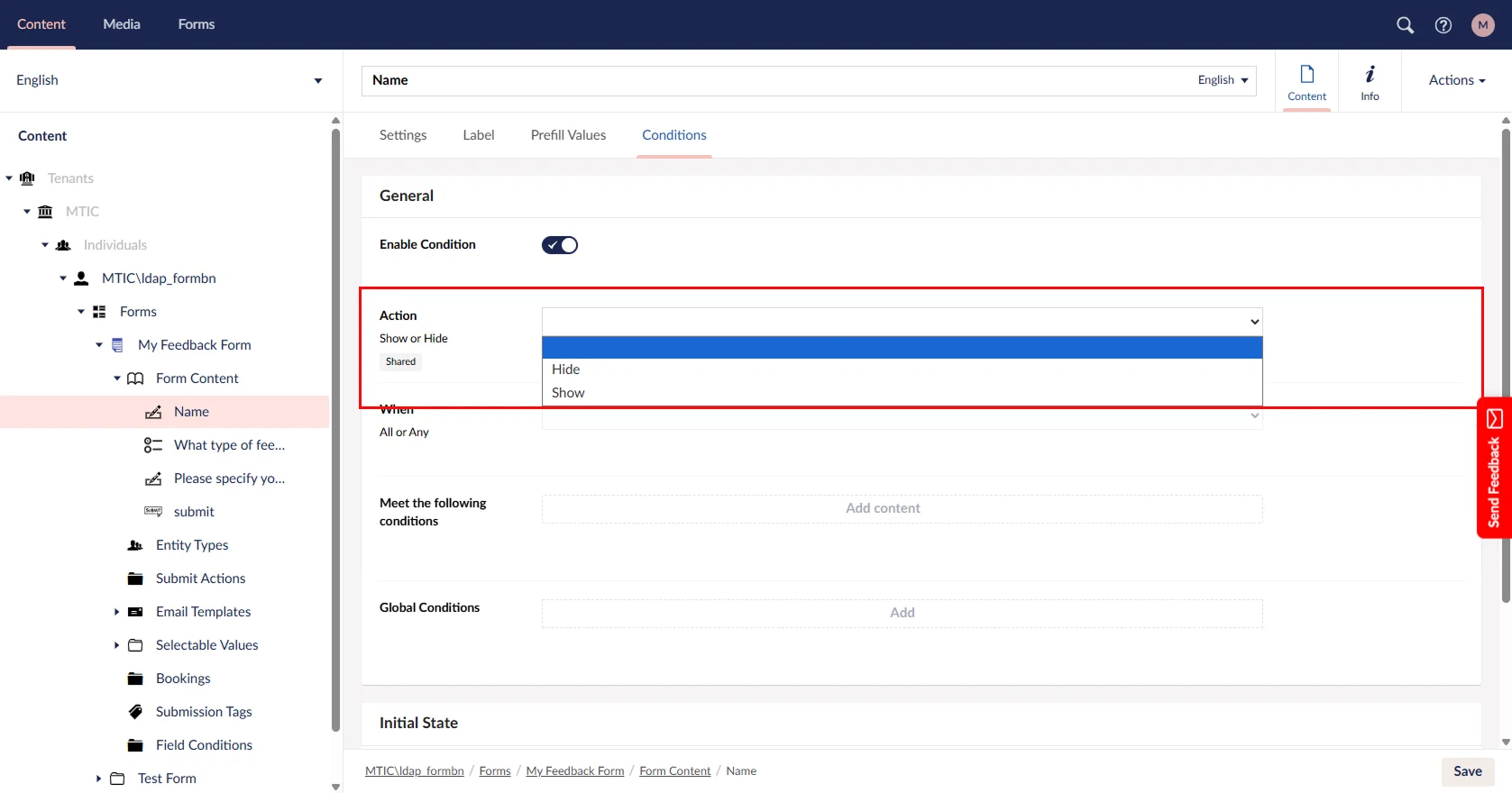Disable the Enable Condition toggle
The image size is (1512, 793).
[559, 245]
